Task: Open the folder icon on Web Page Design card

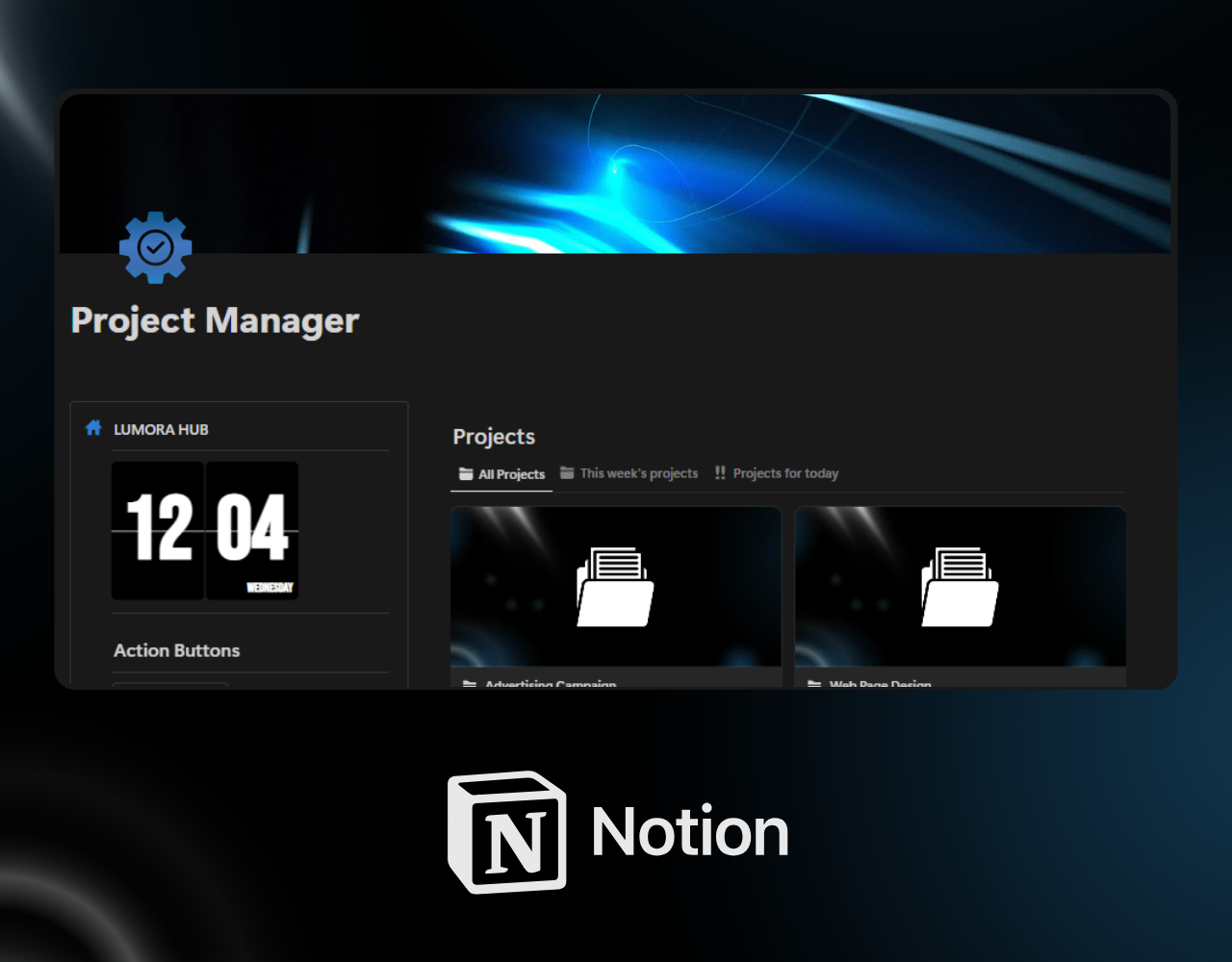Action: pos(960,587)
